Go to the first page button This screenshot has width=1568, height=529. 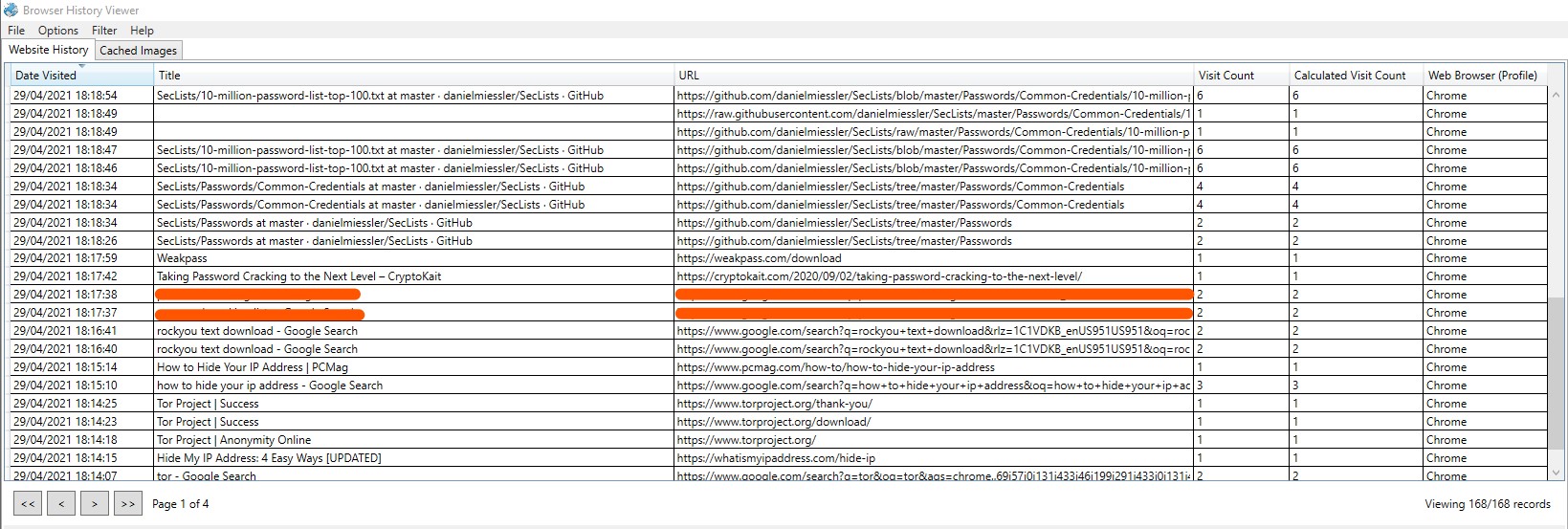[x=28, y=504]
